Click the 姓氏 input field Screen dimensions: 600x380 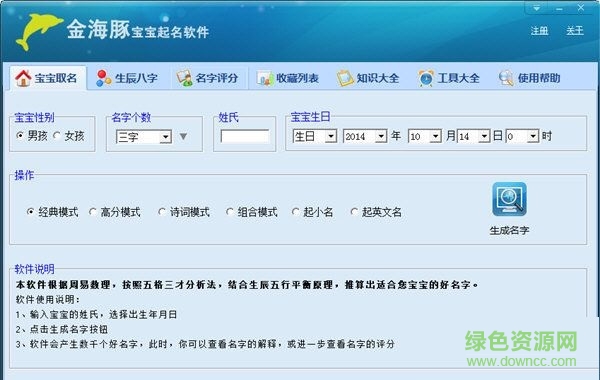(245, 137)
